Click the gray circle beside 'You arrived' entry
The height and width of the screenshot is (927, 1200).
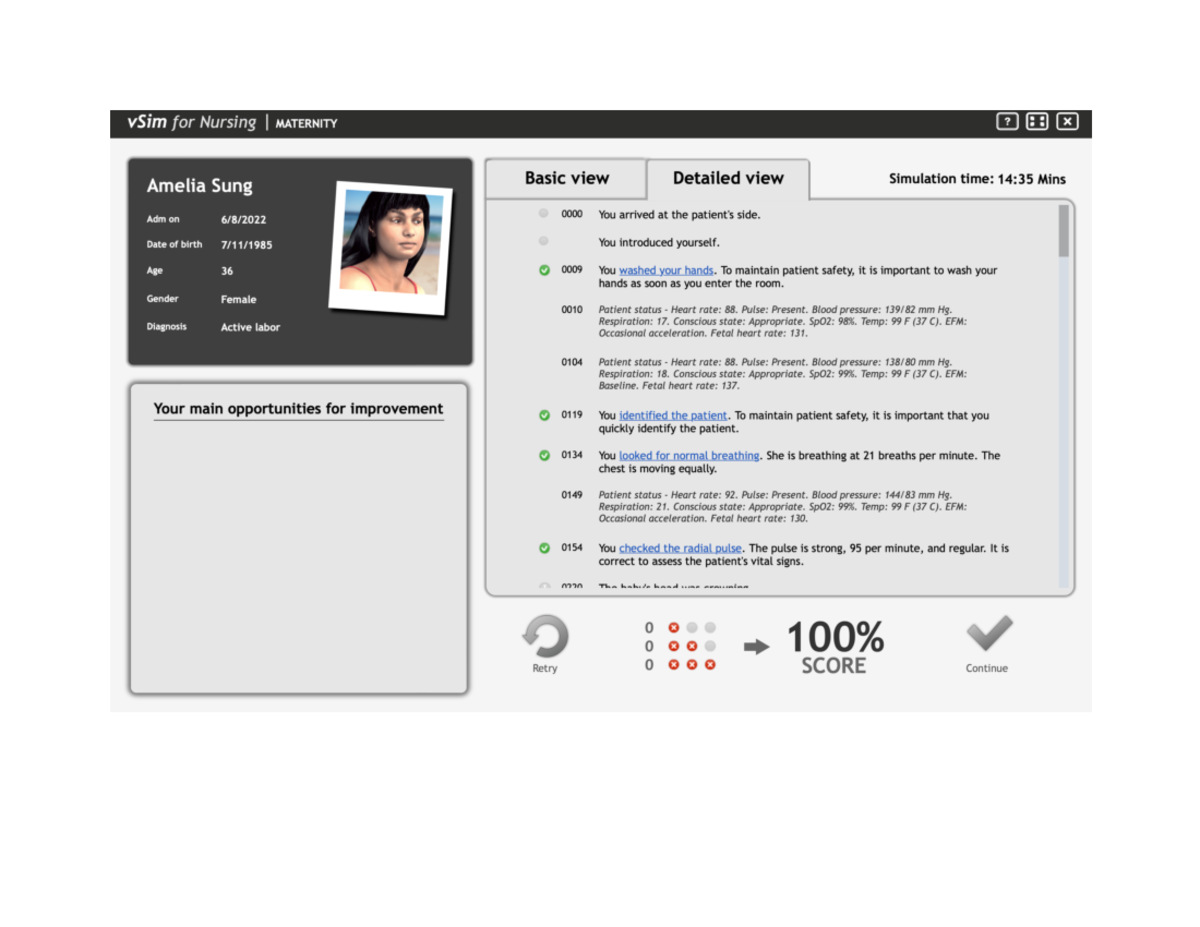pyautogui.click(x=542, y=212)
